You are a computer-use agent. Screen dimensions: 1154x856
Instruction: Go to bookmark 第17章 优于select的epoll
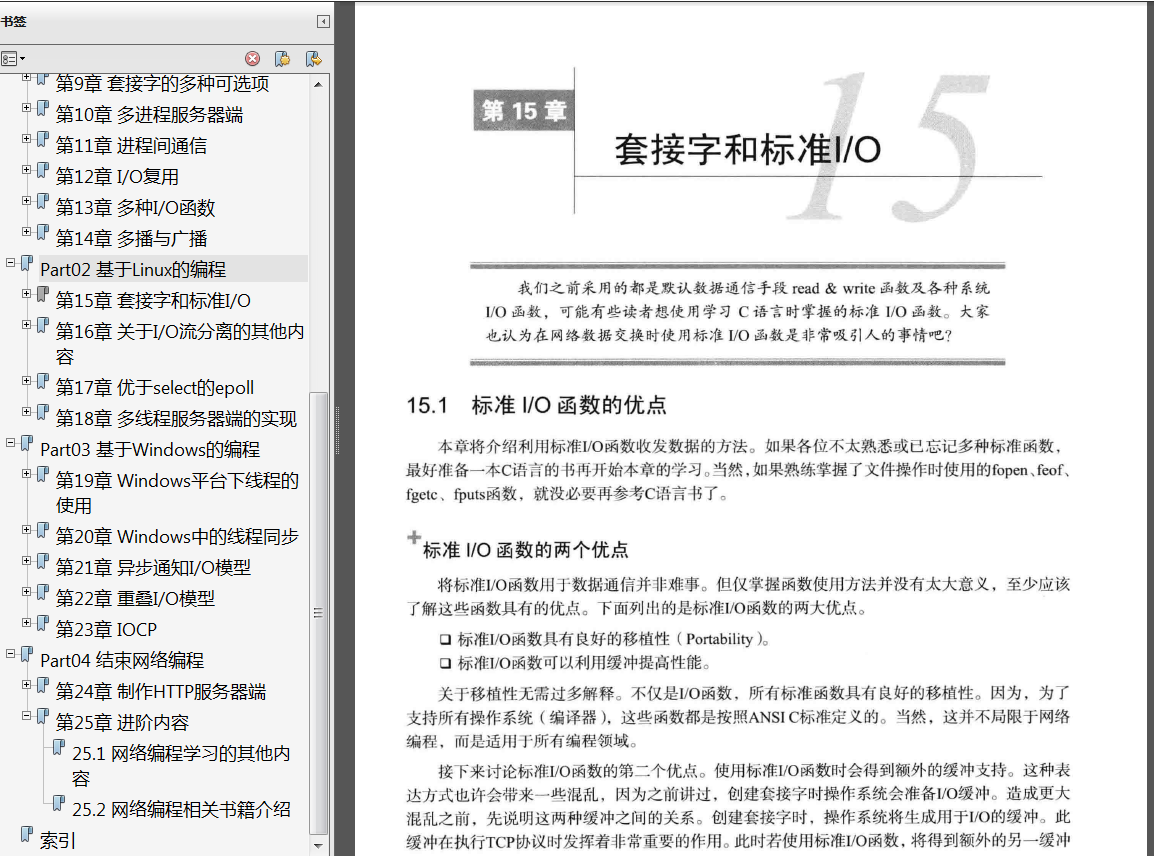coord(155,387)
